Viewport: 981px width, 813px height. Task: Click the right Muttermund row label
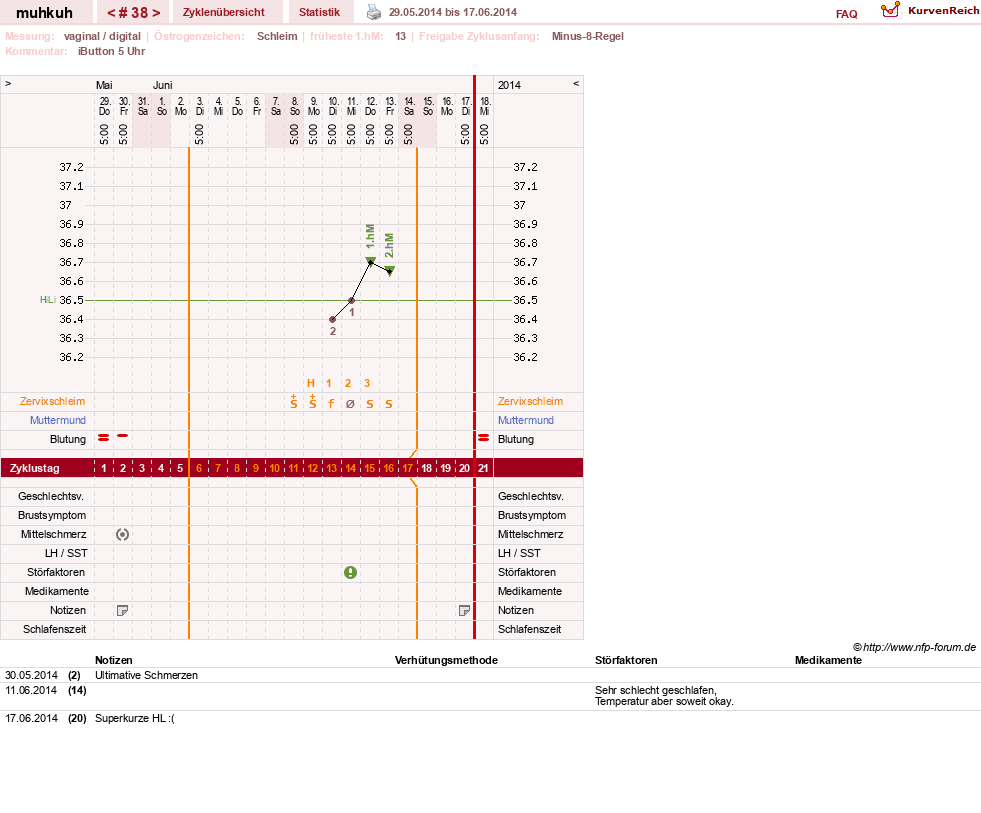tap(526, 420)
